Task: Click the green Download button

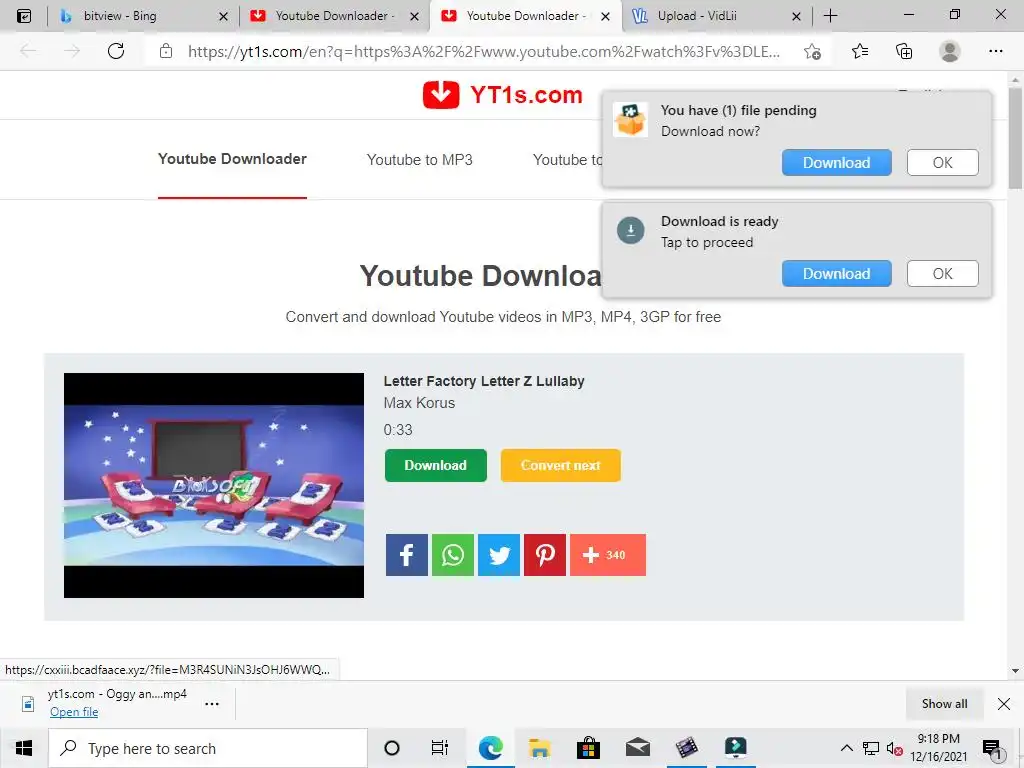Action: [x=436, y=465]
